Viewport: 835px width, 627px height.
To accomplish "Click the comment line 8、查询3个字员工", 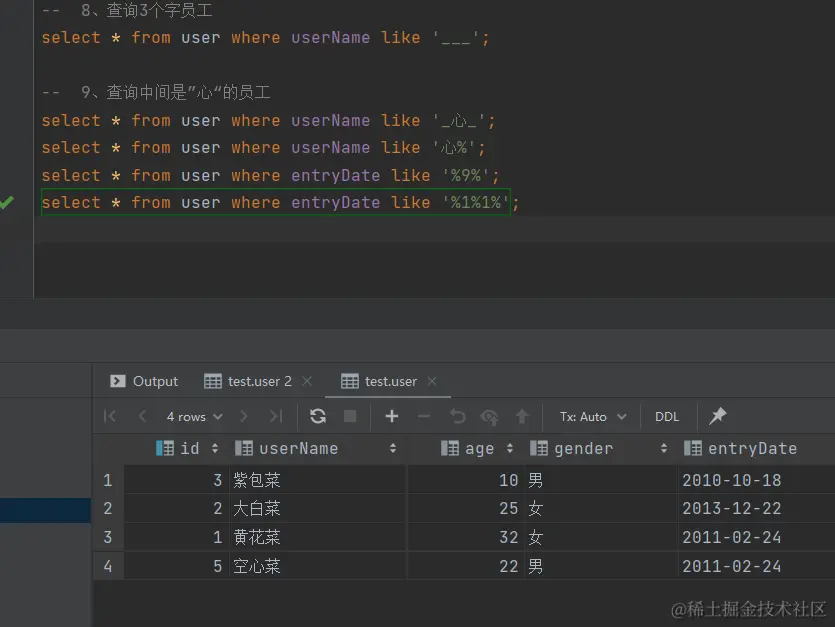I will coord(127,10).
